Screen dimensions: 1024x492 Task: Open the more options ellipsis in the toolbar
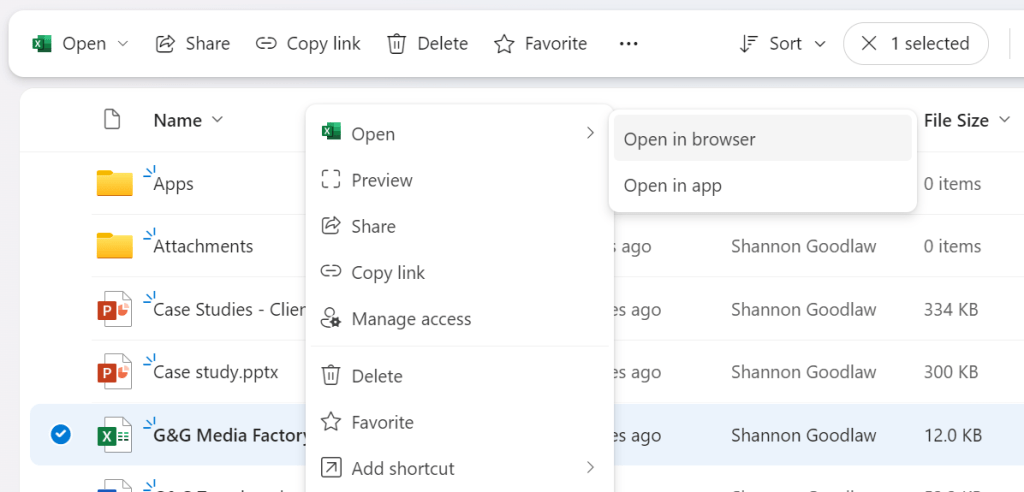pyautogui.click(x=628, y=44)
